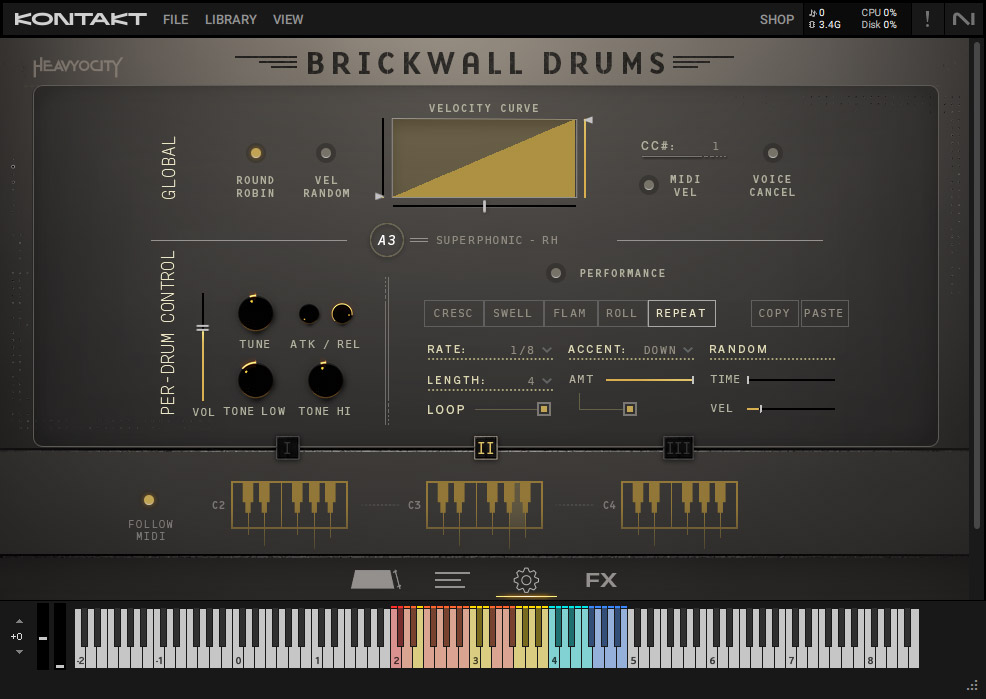Click the Tune knob
Screen dimensions: 986x699
255,313
